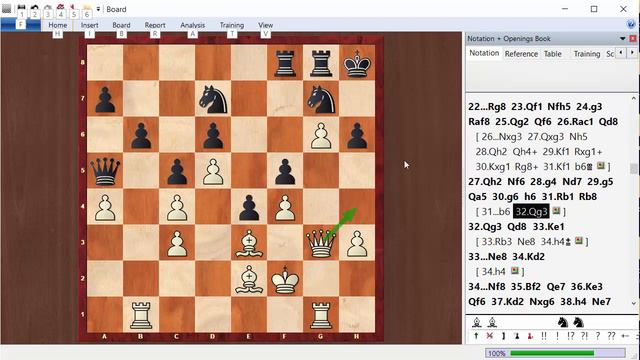Select the highlighted move 32.Qg3
This screenshot has width=640, height=360.
coord(531,211)
